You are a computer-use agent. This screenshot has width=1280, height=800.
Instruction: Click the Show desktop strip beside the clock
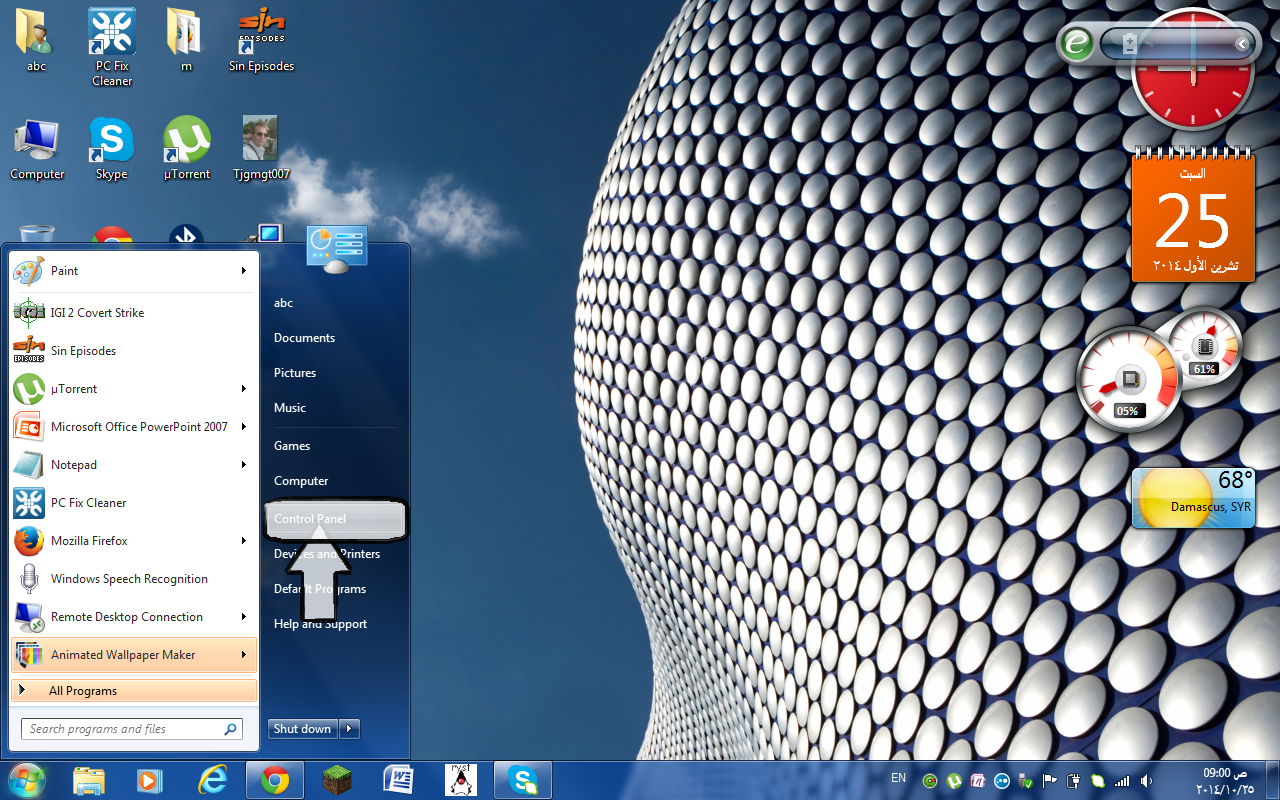(1272, 781)
